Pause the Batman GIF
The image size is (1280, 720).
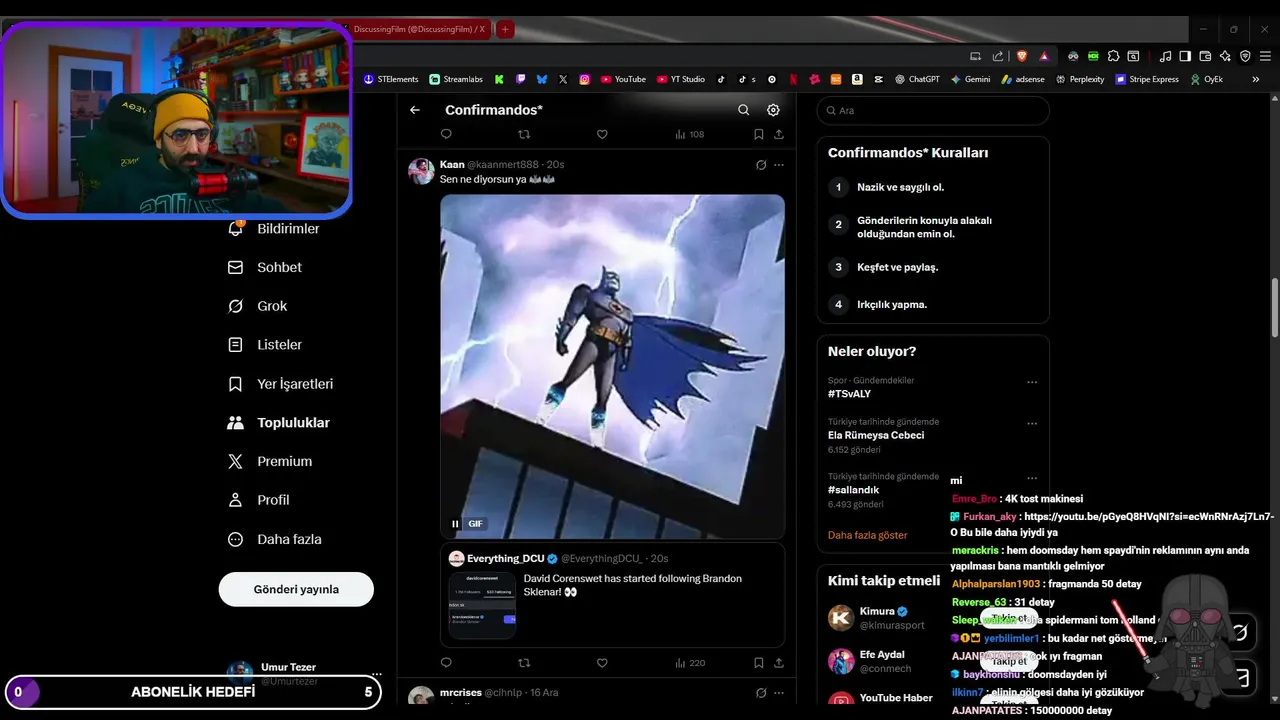point(455,524)
